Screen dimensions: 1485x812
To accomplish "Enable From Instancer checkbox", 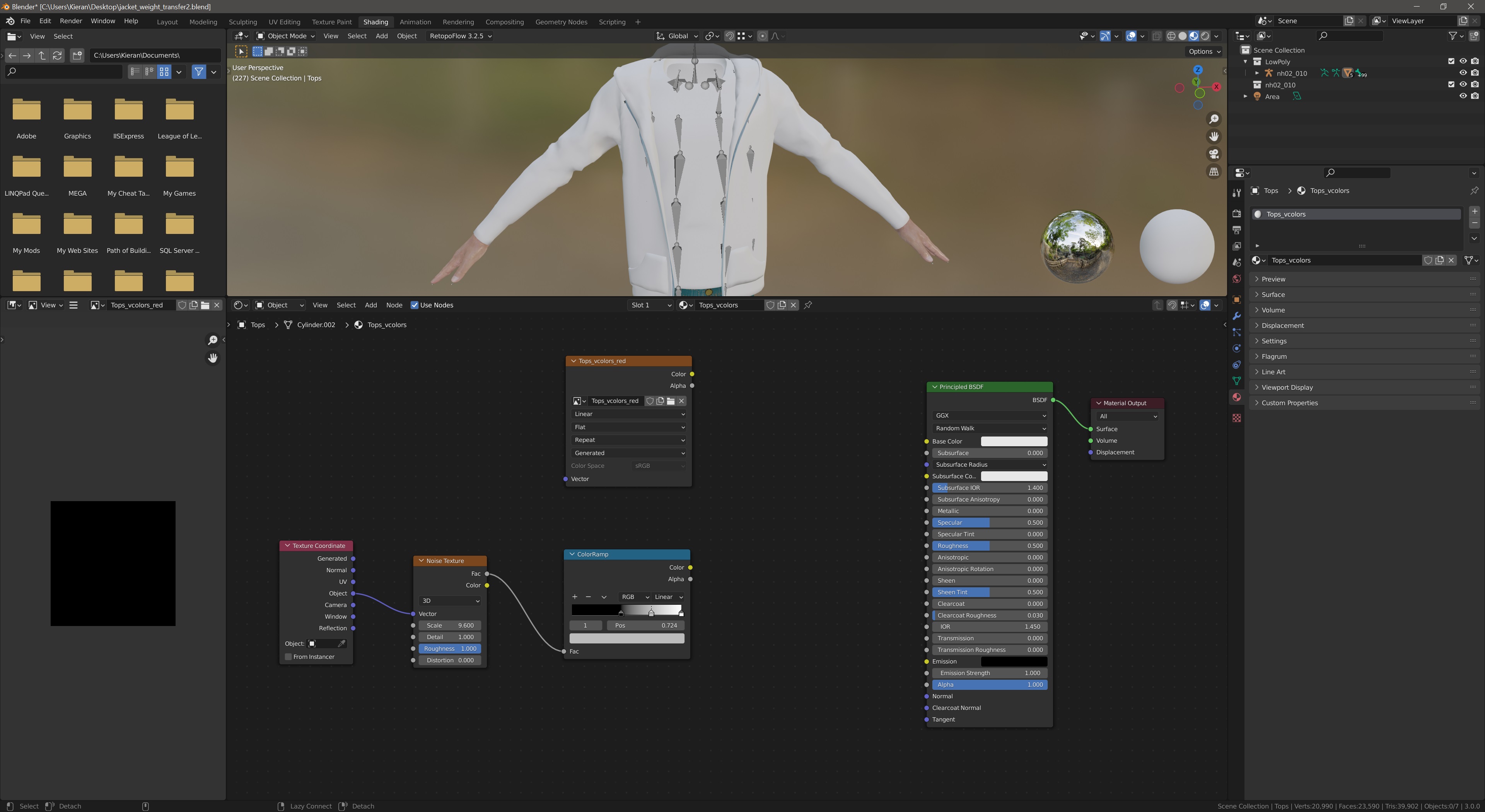I will tap(288, 657).
